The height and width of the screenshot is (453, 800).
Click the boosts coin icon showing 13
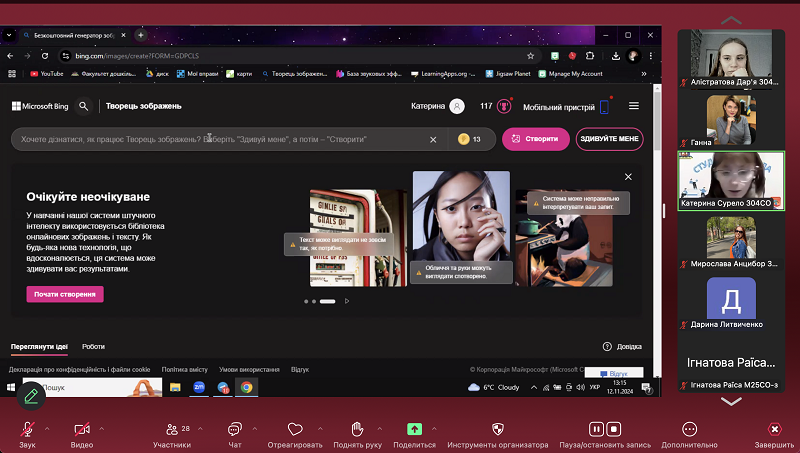[463, 139]
